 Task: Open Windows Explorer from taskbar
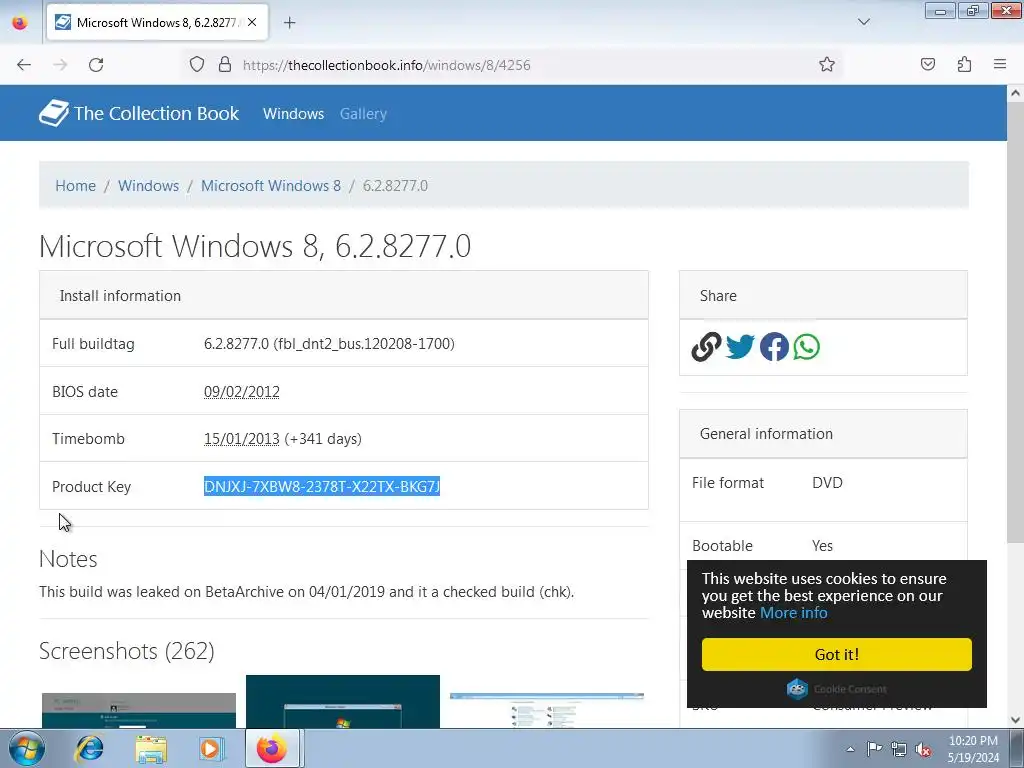point(151,749)
